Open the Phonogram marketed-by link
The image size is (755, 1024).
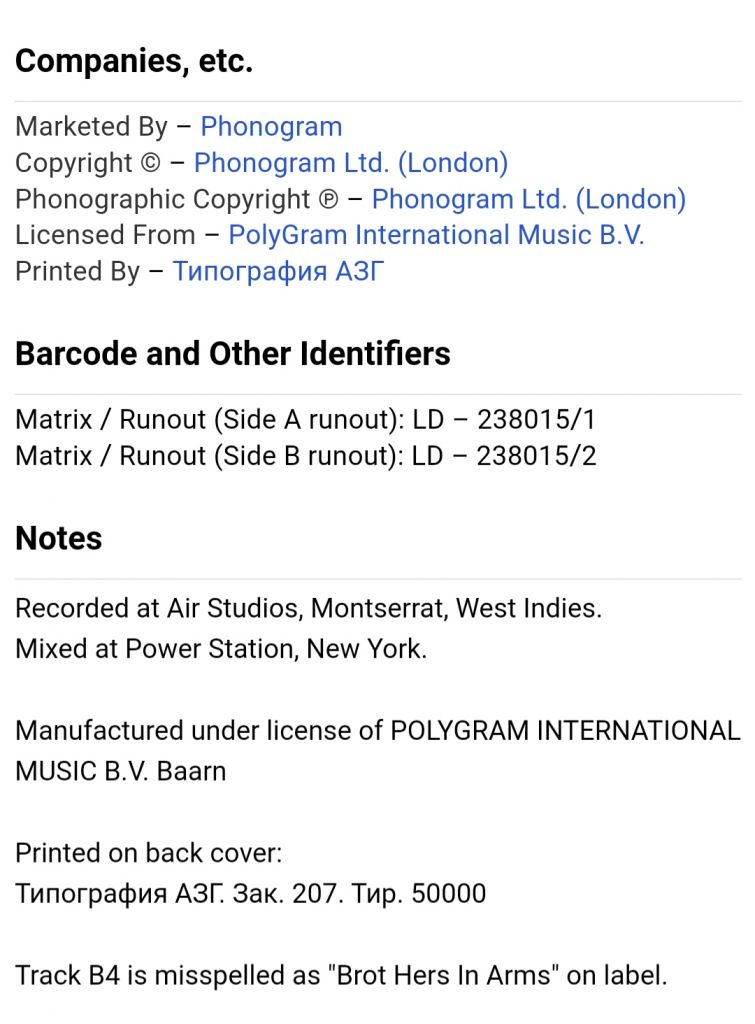click(271, 127)
